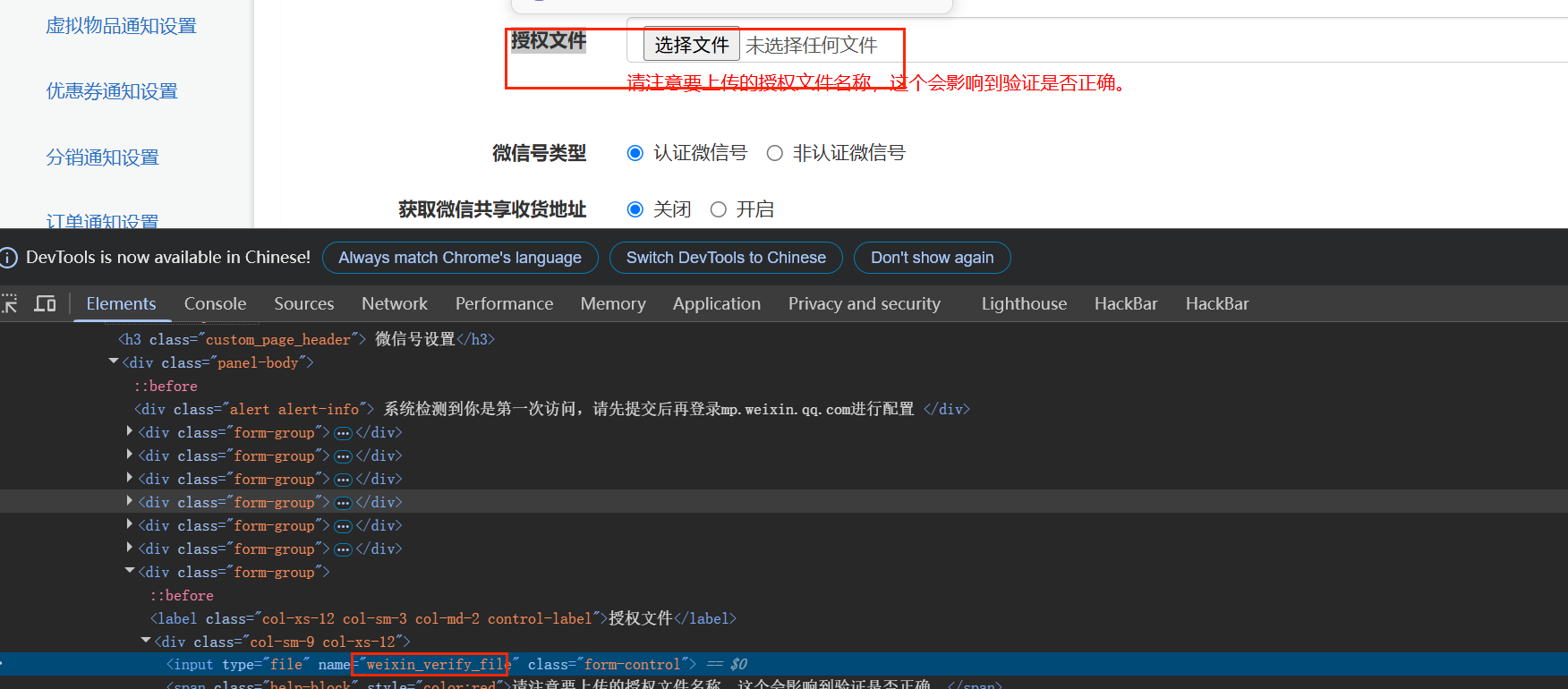Viewport: 1568px width, 689px height.
Task: Switch to the Console tab
Action: pyautogui.click(x=215, y=304)
